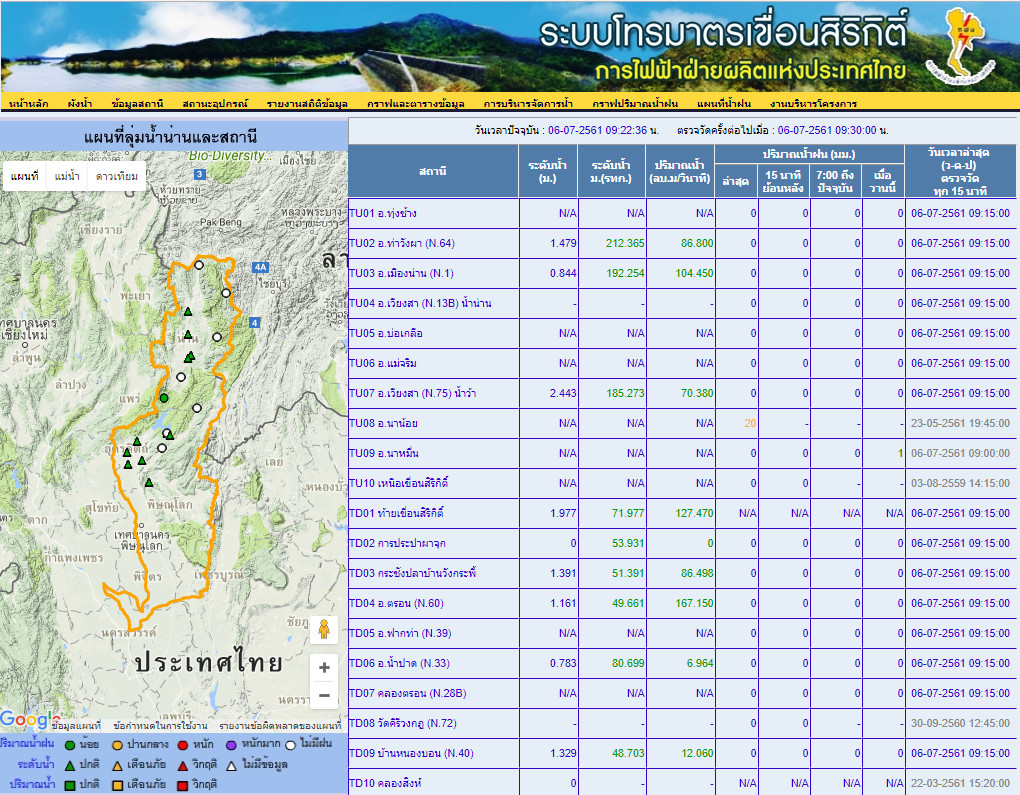Click the orange rainfall value '20'
Image resolution: width=1020 pixels, height=795 pixels.
[750, 423]
